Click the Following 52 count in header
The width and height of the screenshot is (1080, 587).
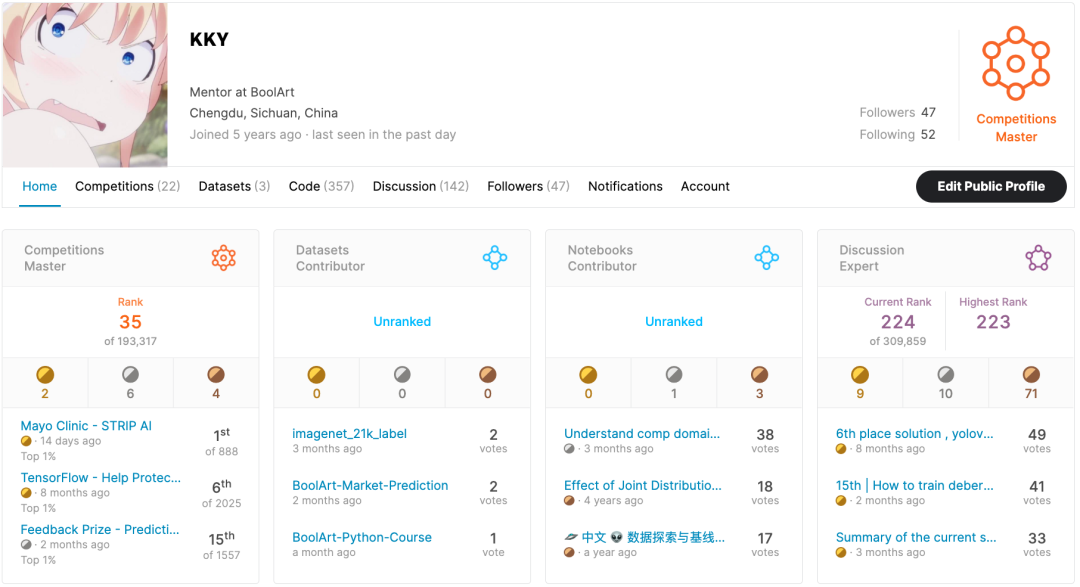pos(897,134)
